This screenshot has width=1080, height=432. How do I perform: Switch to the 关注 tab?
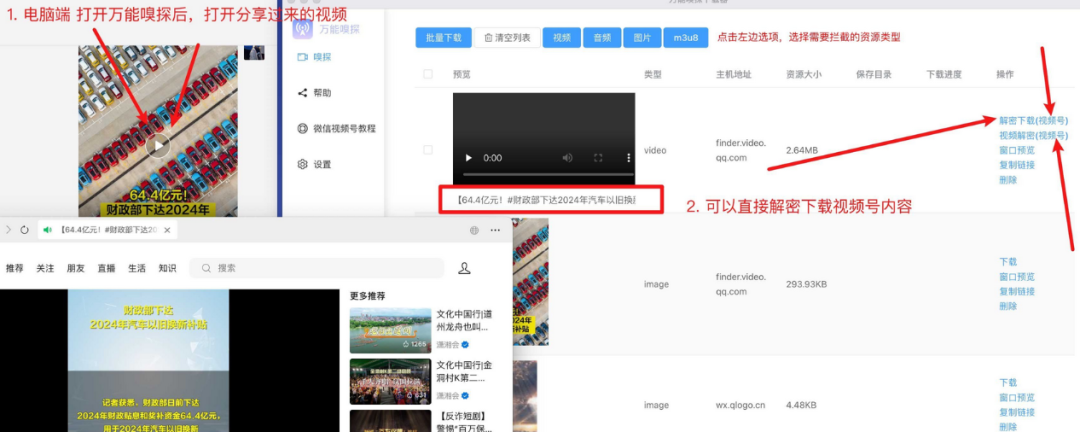pos(45,268)
